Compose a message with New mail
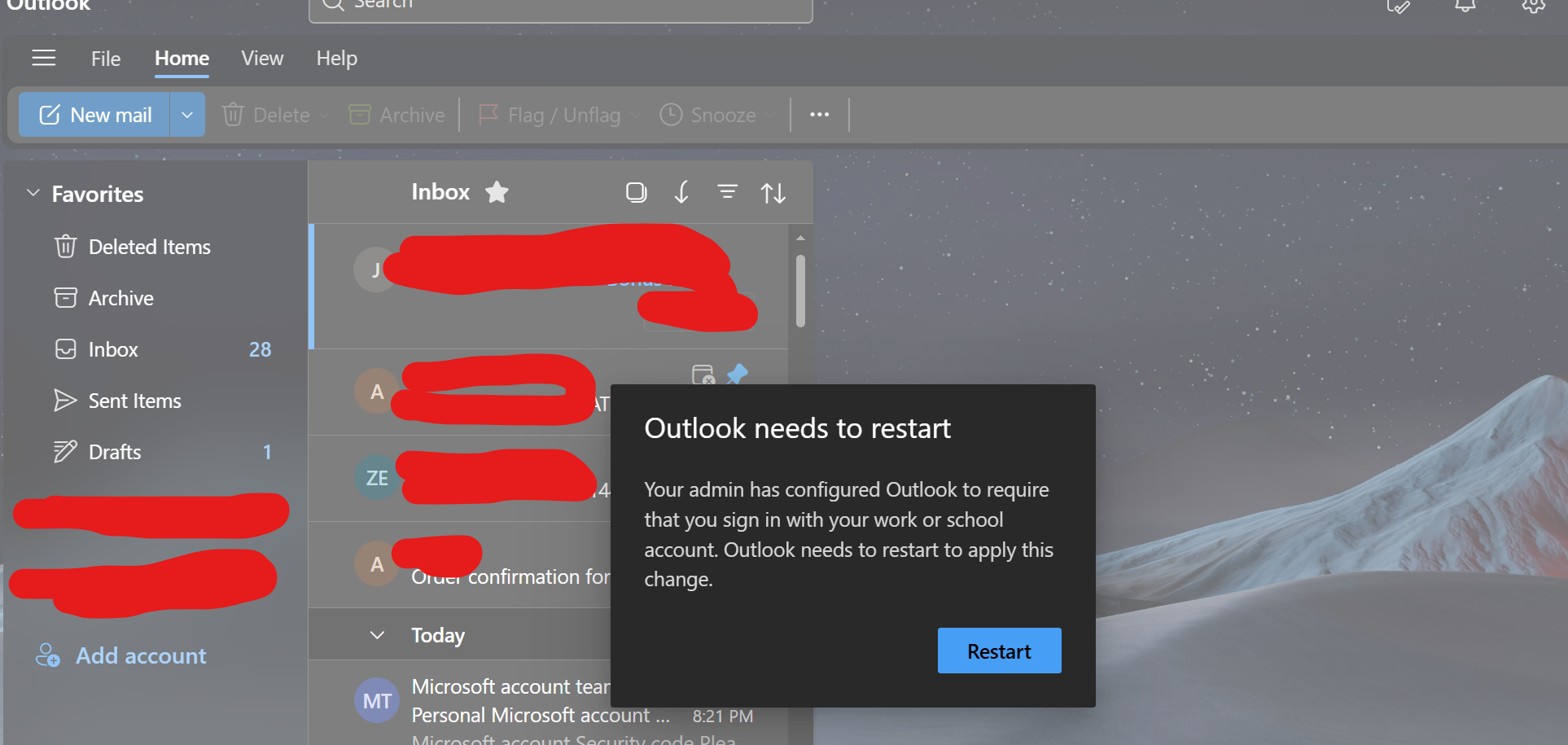Screen dimensions: 1568x745 click(x=94, y=115)
